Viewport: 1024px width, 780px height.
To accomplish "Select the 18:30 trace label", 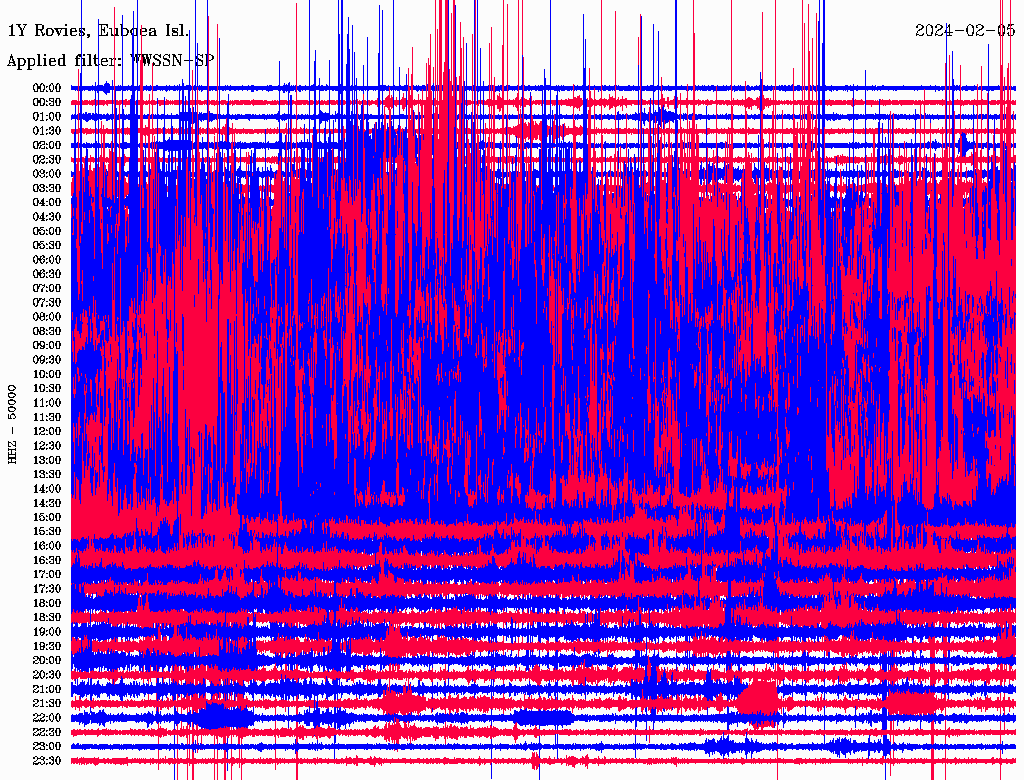I will click(x=47, y=617).
